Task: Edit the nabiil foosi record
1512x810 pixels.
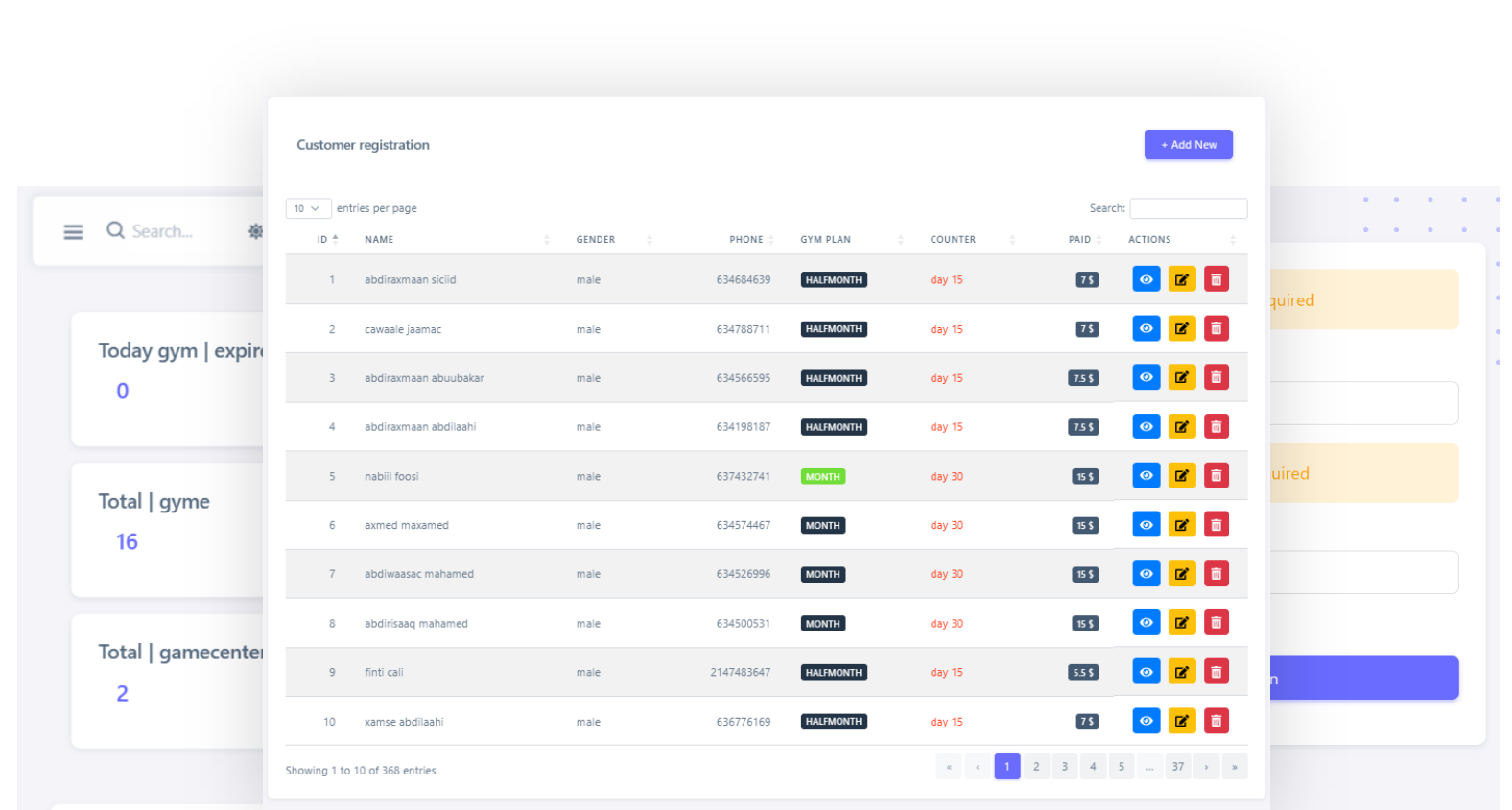Action: pos(1182,475)
